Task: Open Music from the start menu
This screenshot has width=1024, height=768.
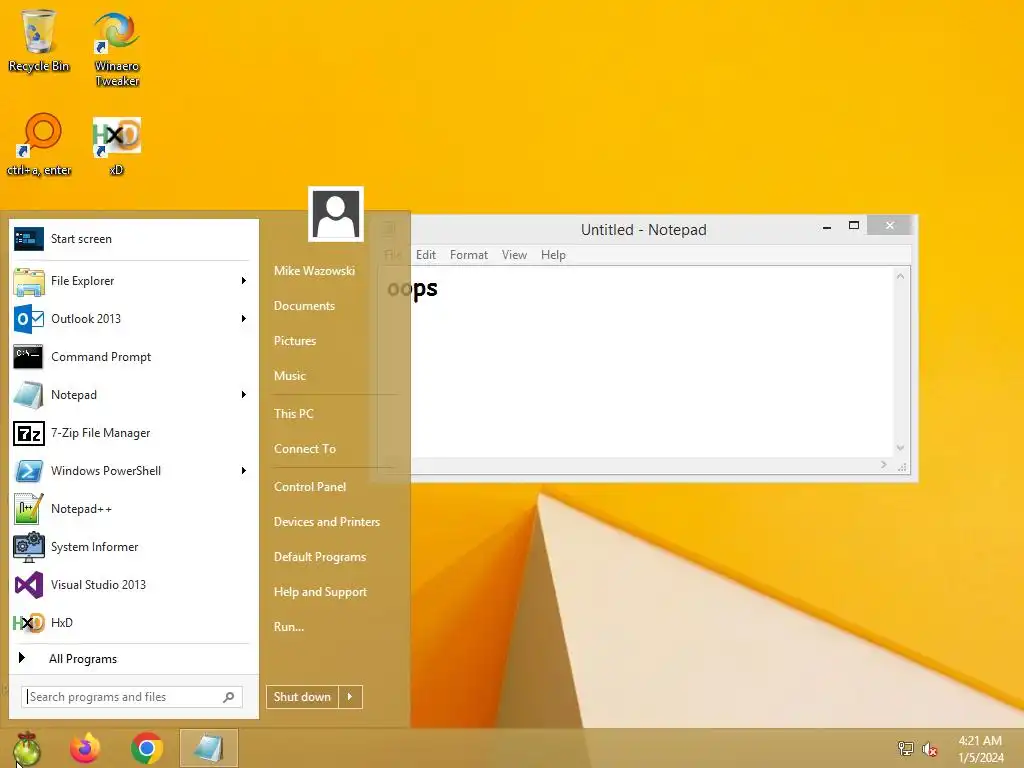Action: 290,376
